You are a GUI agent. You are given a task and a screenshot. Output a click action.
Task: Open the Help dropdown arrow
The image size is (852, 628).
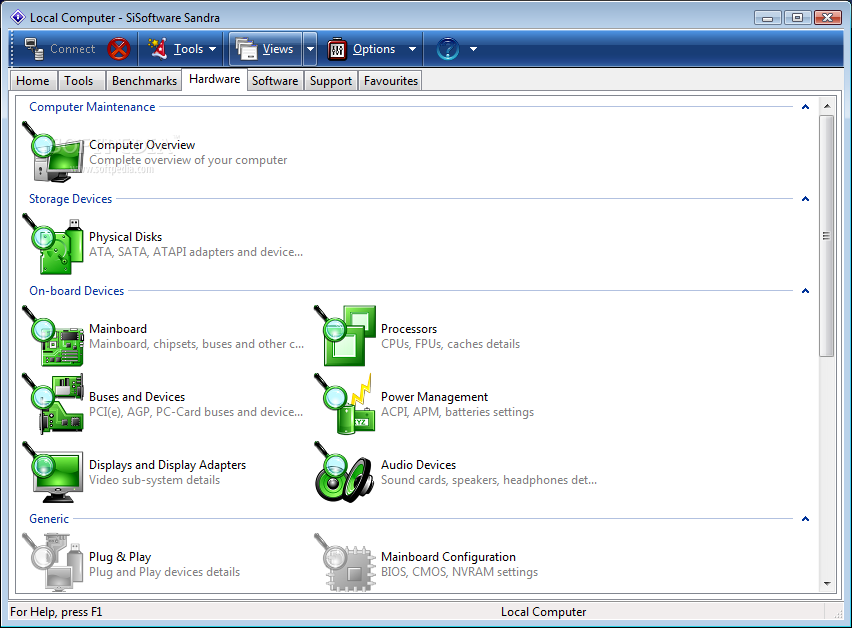click(473, 49)
